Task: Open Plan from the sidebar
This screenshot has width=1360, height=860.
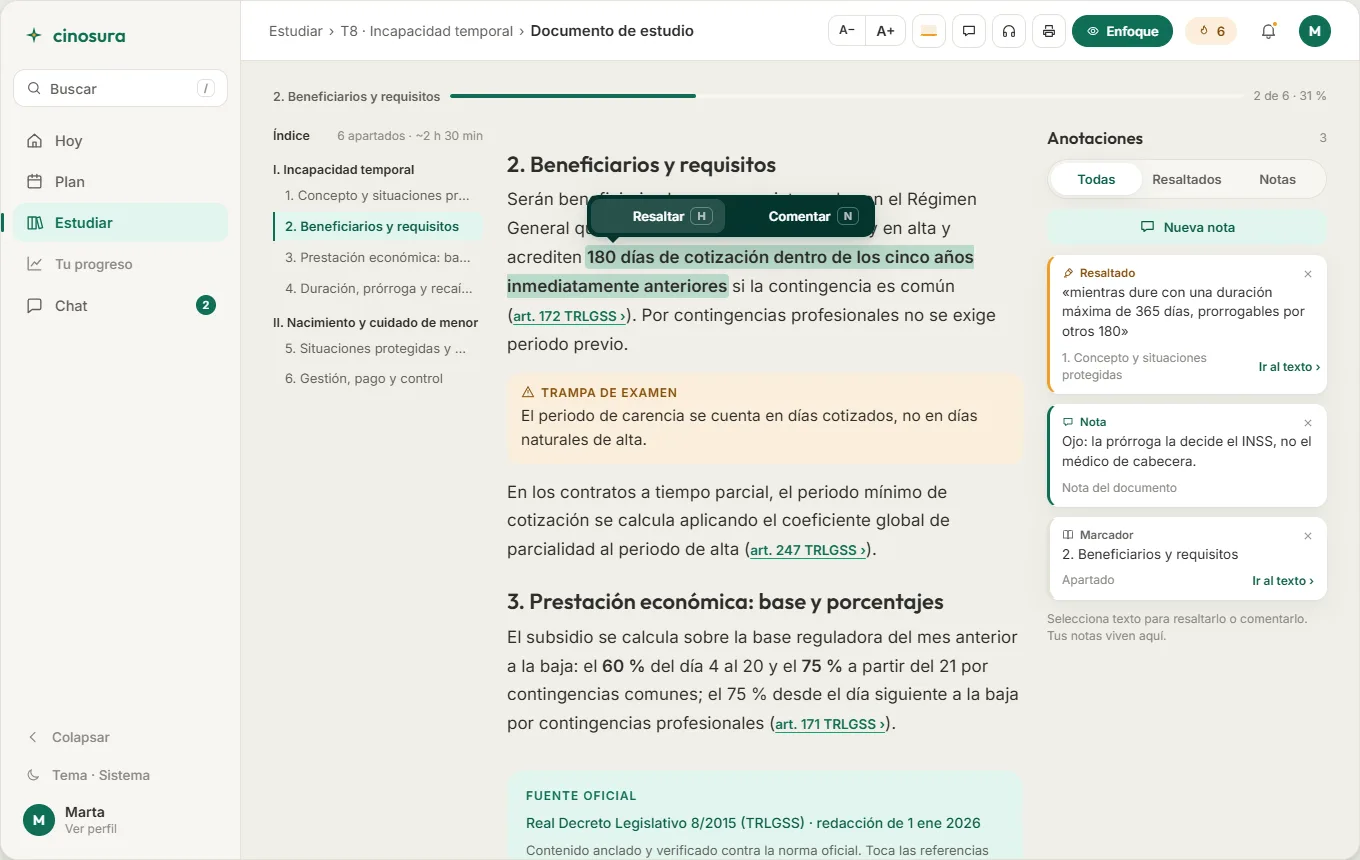Action: (x=120, y=182)
